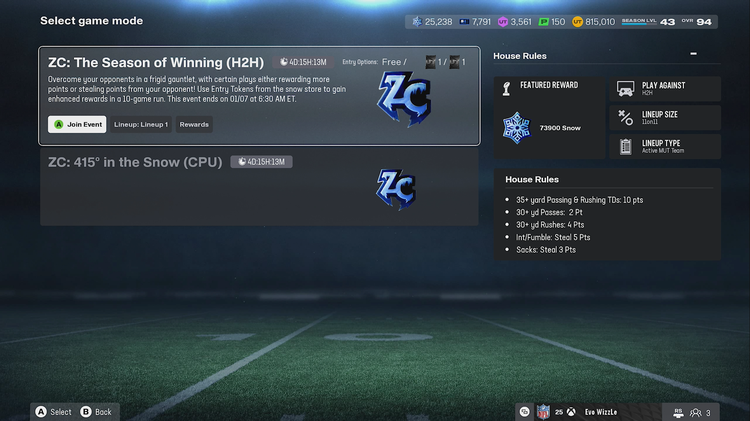Select ZC: 415° in the Snow (CPU) event

(259, 186)
